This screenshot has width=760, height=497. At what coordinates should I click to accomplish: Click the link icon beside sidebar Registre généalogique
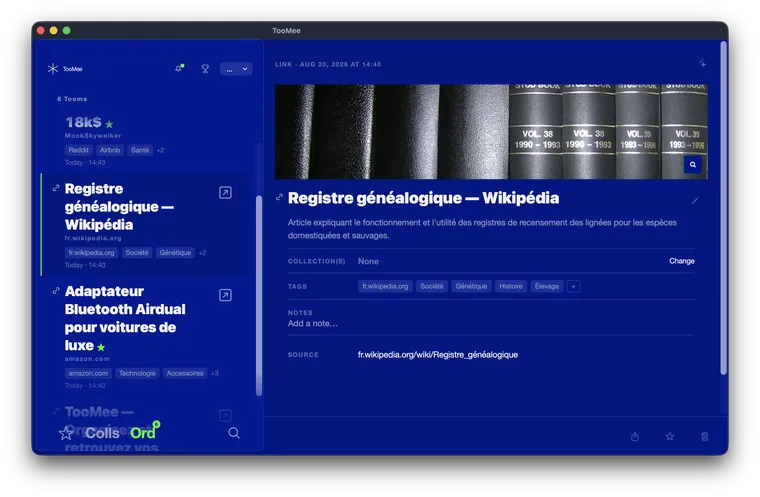(x=56, y=188)
